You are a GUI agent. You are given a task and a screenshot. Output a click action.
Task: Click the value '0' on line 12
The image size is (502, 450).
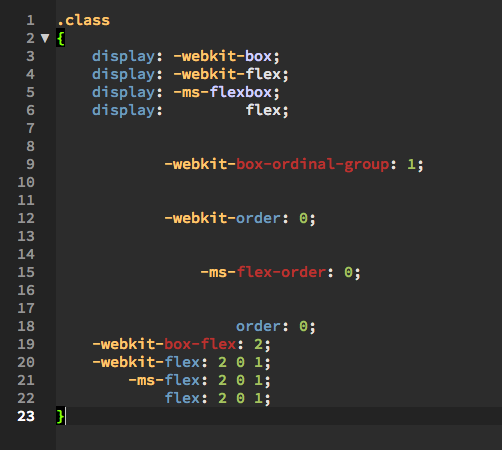coord(303,218)
